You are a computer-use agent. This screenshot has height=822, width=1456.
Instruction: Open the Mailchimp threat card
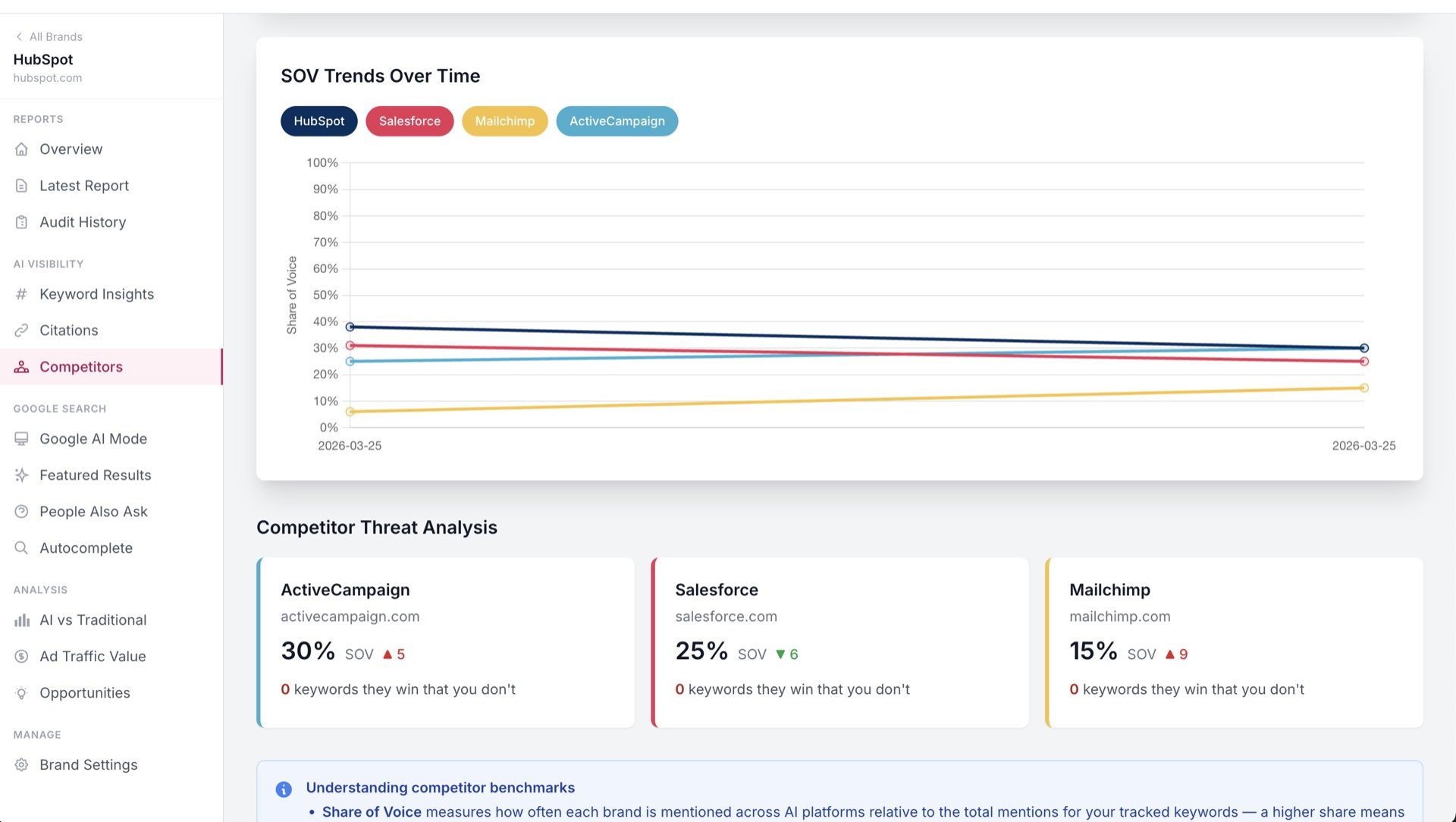1235,643
